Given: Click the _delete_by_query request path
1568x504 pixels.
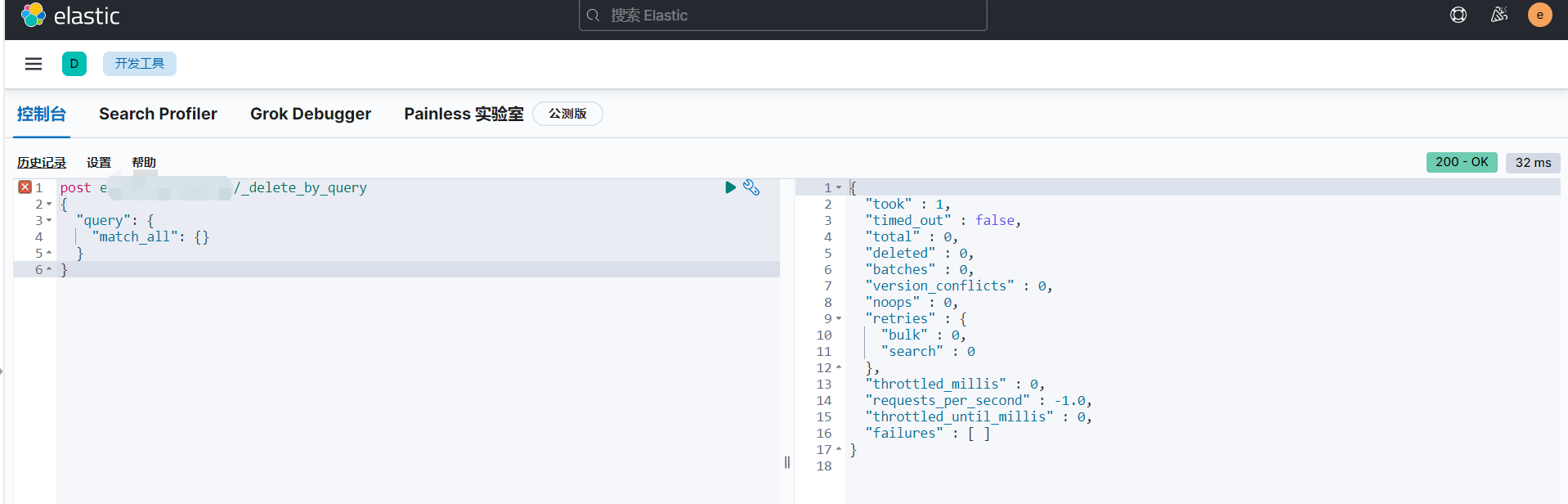Looking at the screenshot, I should point(300,187).
